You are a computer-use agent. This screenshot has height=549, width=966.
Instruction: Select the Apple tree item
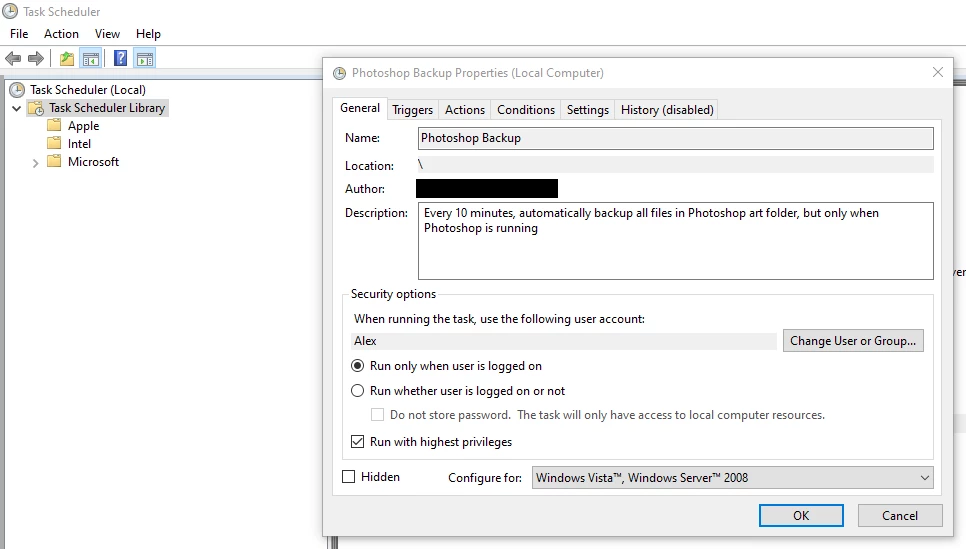click(x=83, y=126)
